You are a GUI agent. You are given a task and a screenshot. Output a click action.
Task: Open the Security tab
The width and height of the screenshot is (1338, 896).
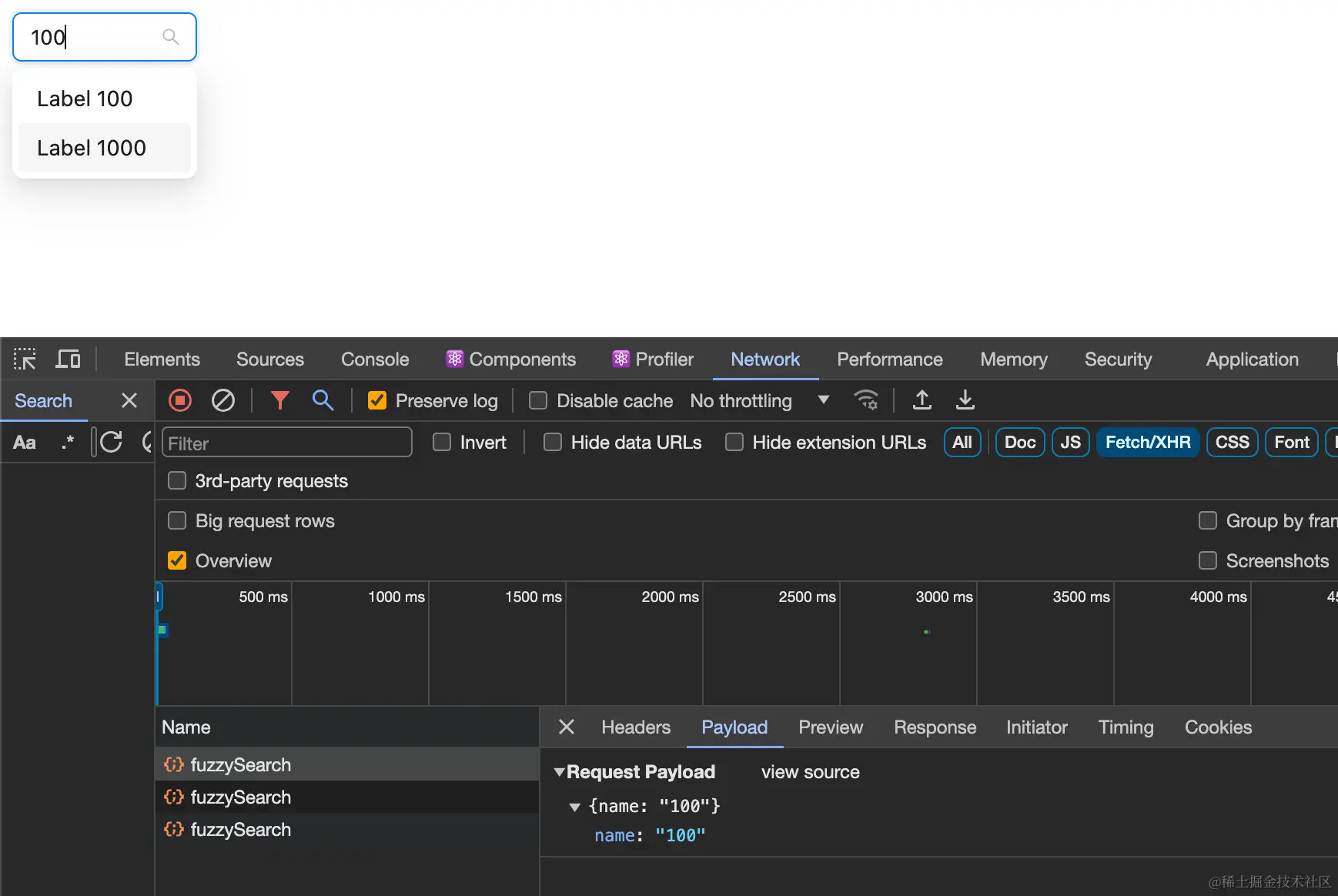(1119, 359)
